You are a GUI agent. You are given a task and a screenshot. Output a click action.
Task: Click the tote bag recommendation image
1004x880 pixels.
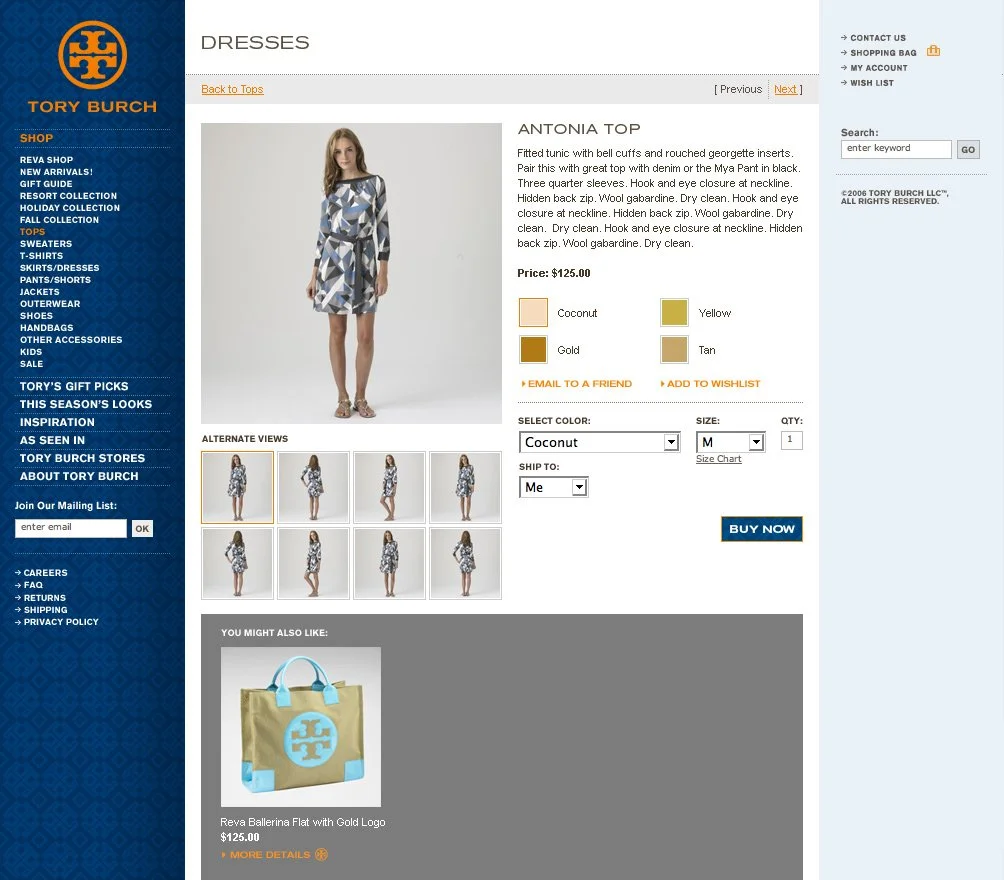(x=301, y=727)
